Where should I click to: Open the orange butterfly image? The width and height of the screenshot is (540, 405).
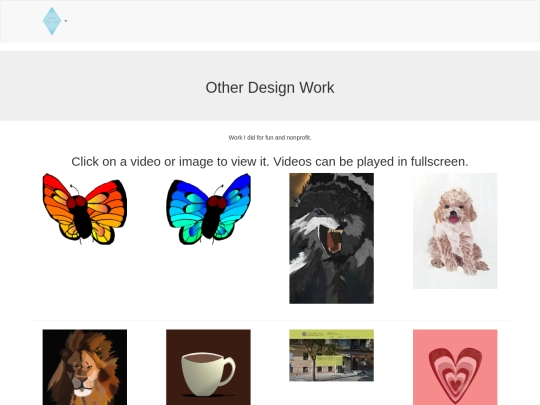click(85, 209)
